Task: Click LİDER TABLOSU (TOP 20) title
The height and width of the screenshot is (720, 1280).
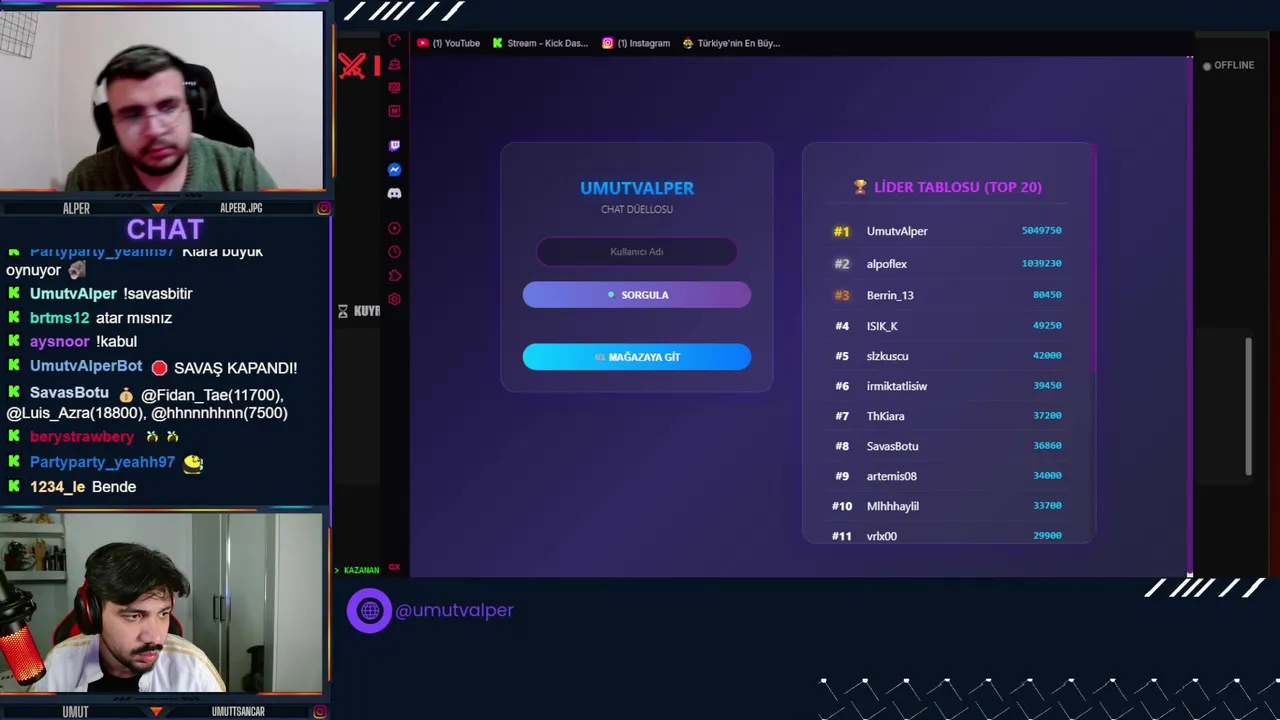Action: [x=957, y=187]
